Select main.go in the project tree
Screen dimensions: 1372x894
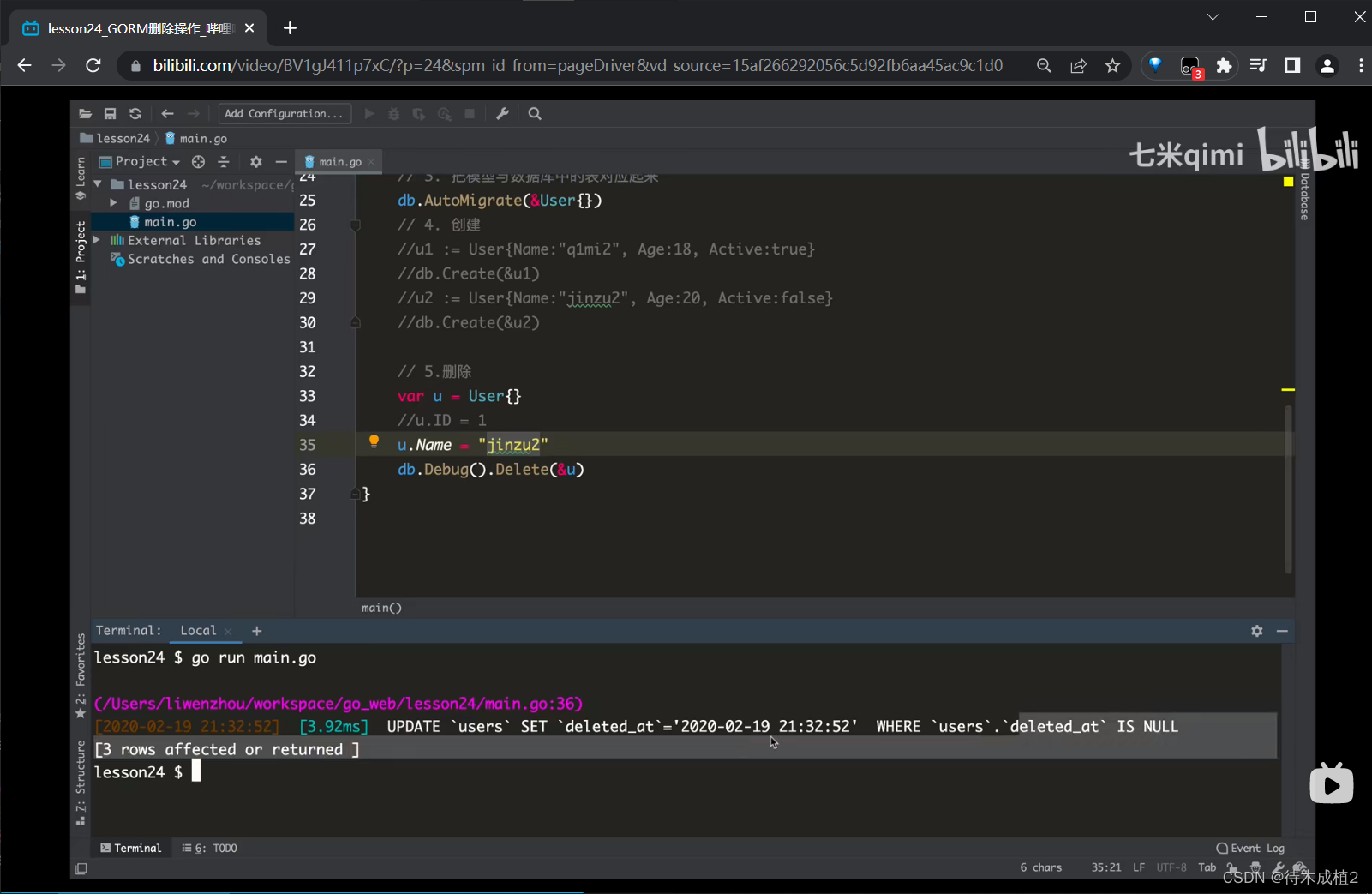pyautogui.click(x=170, y=222)
